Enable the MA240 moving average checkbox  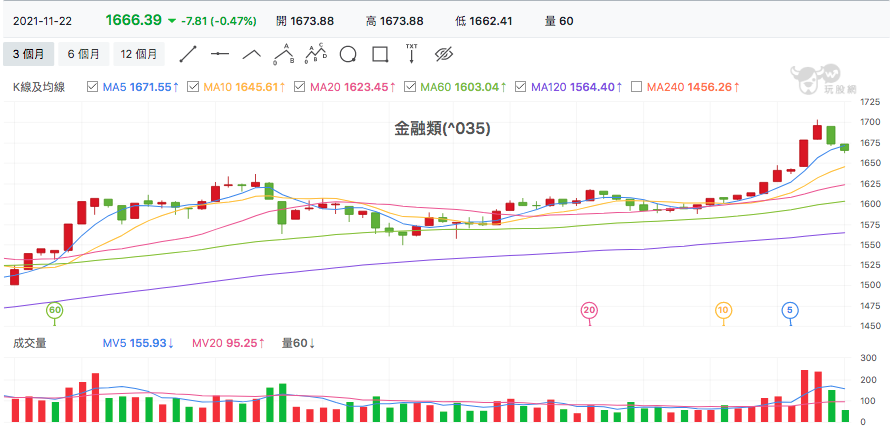pos(637,87)
